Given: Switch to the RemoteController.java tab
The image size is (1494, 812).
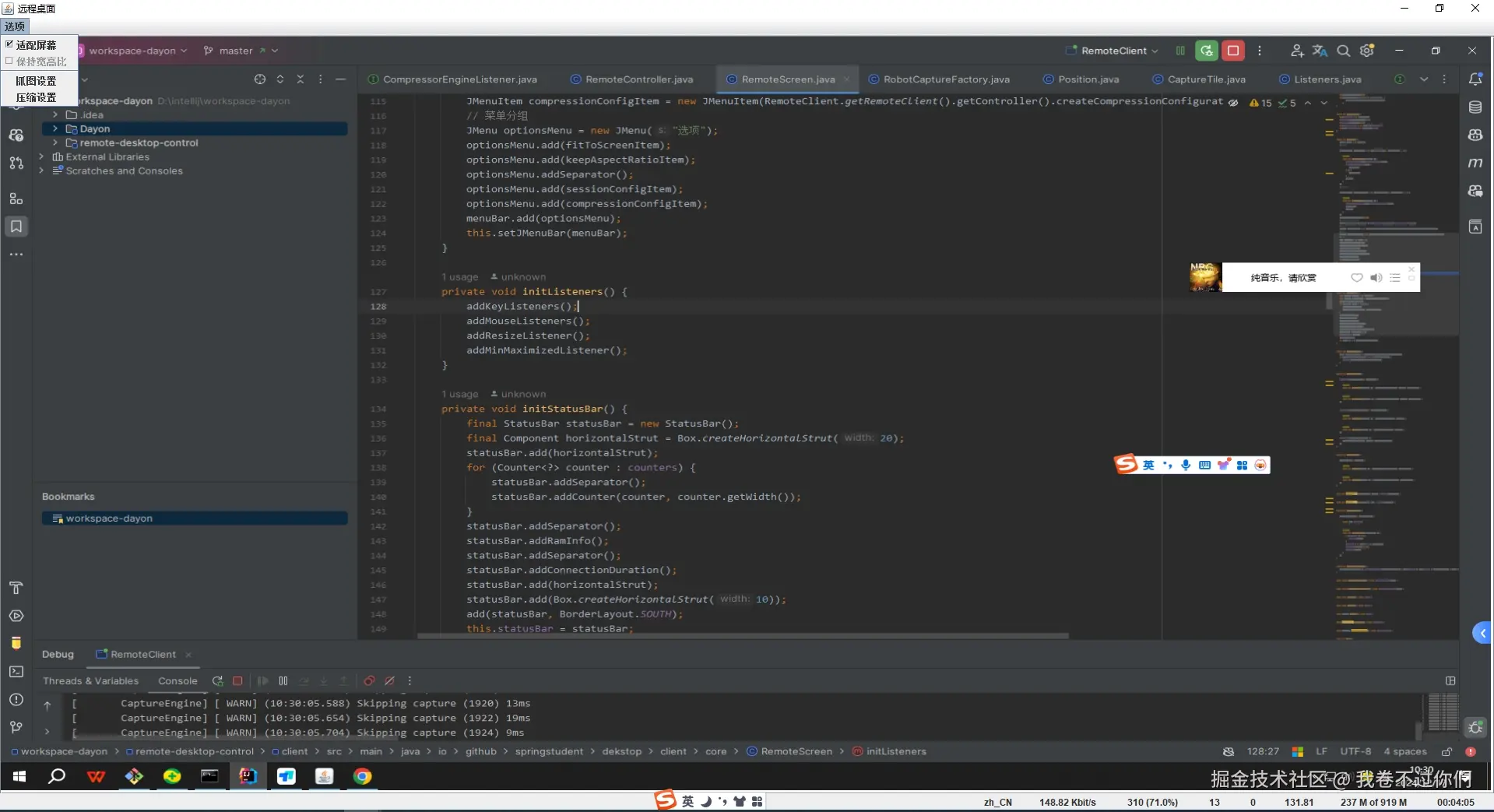Looking at the screenshot, I should point(638,79).
